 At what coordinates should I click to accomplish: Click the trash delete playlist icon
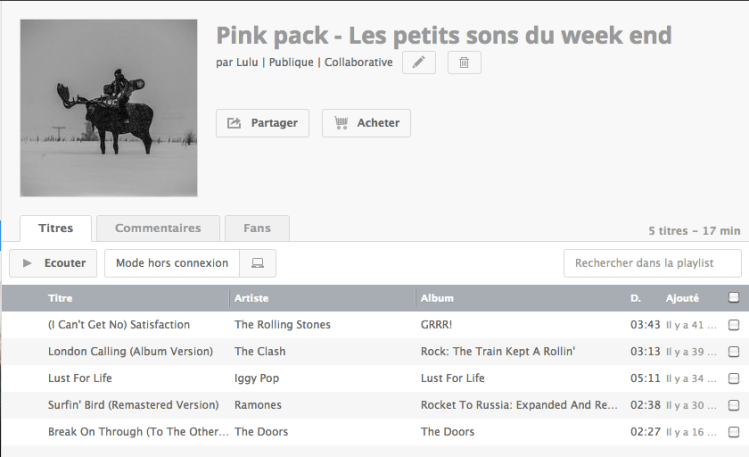point(464,63)
